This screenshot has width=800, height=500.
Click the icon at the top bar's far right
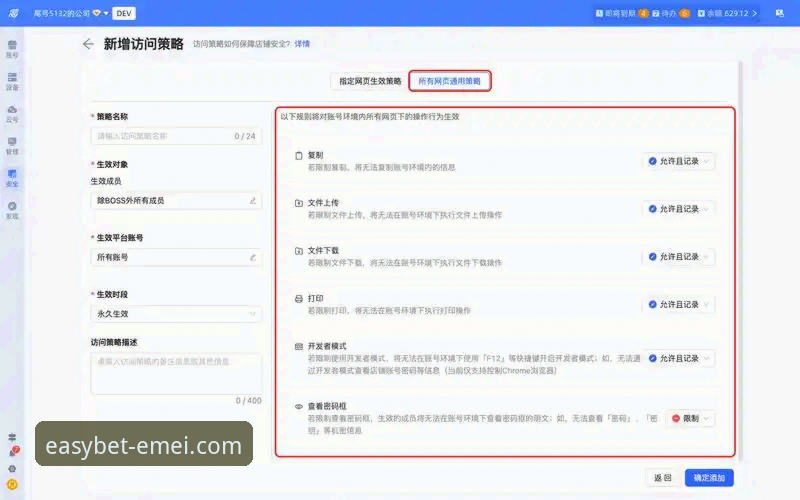[780, 13]
